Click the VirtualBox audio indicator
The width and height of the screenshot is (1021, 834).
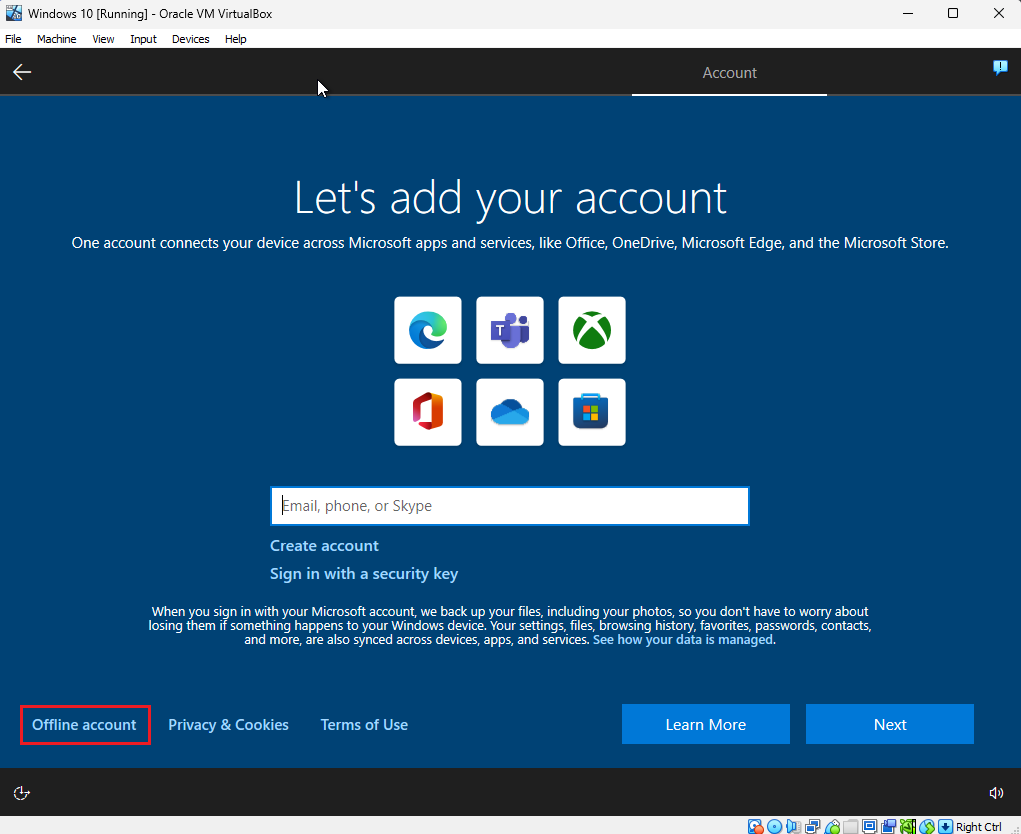(x=793, y=826)
